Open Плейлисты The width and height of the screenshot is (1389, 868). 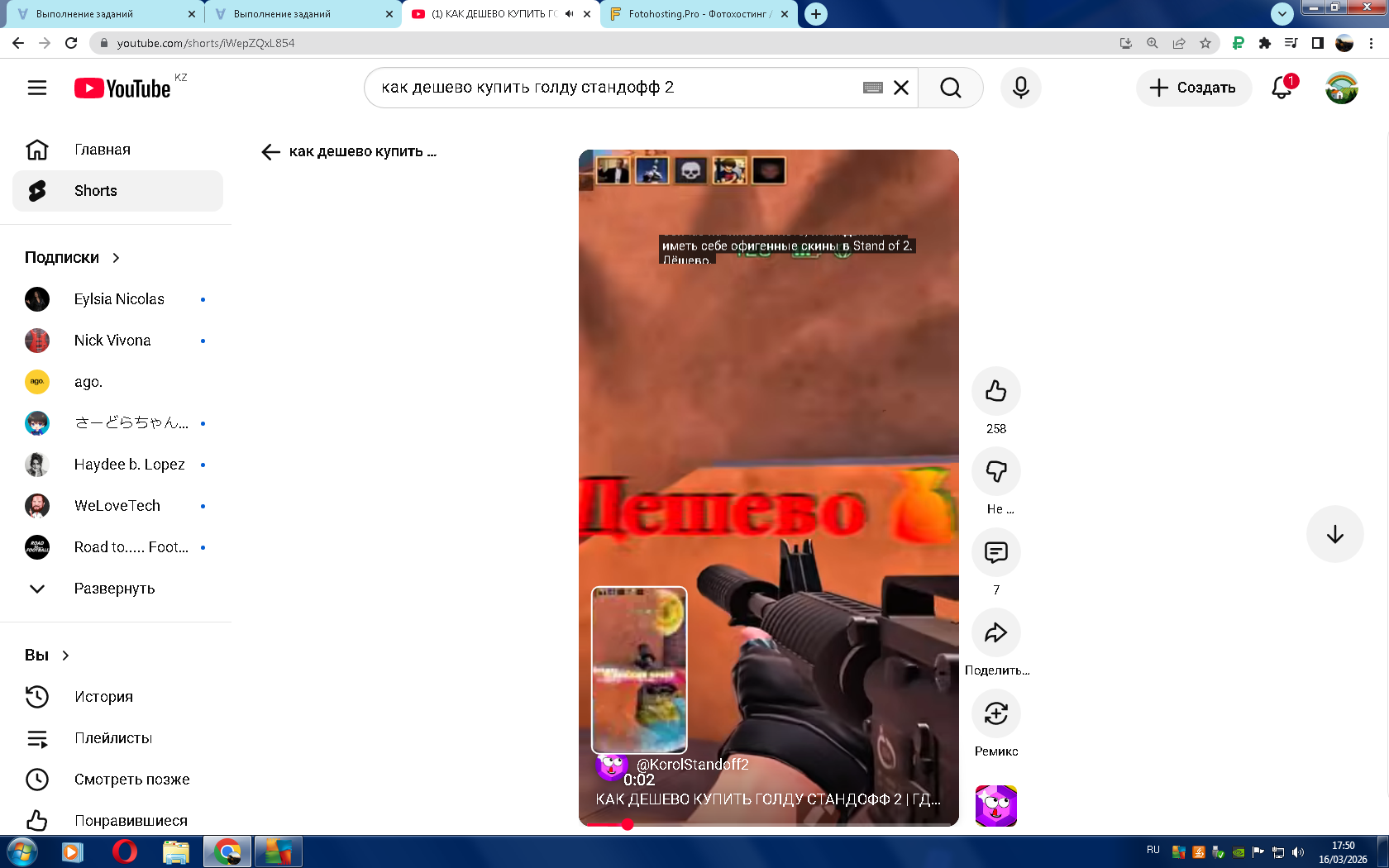(x=117, y=738)
